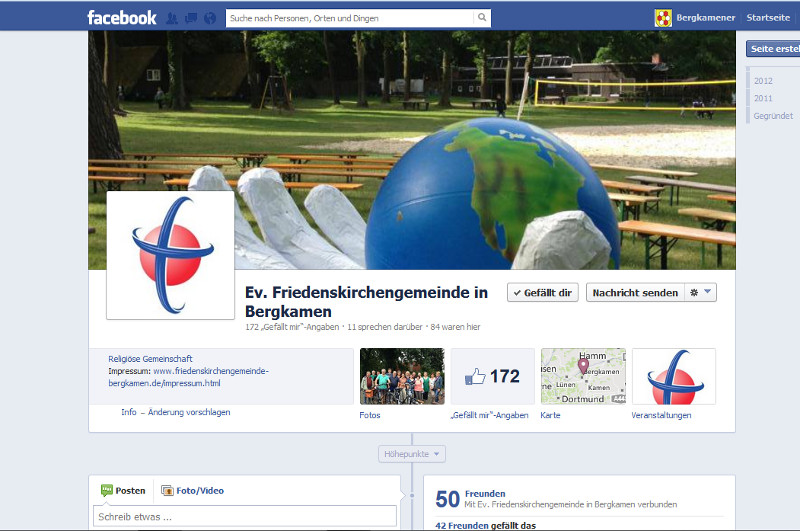Open the Karte map thumbnail
Screen dimensions: 800x531
pos(583,376)
